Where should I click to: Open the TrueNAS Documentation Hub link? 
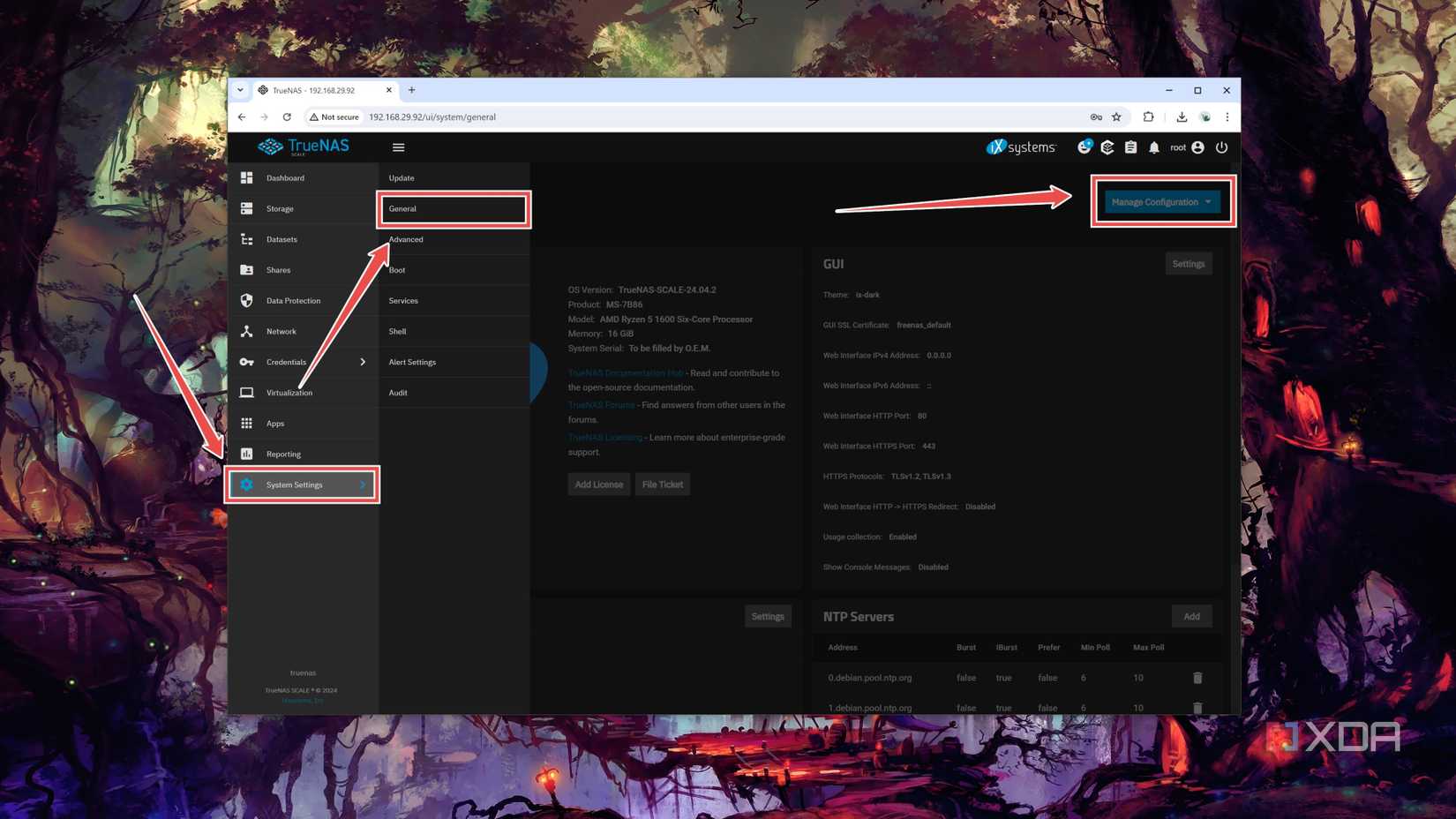click(626, 373)
